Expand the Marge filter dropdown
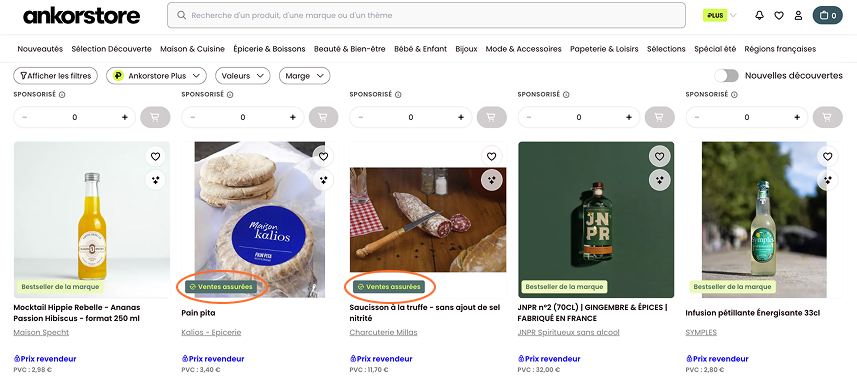857x379 pixels. click(304, 76)
